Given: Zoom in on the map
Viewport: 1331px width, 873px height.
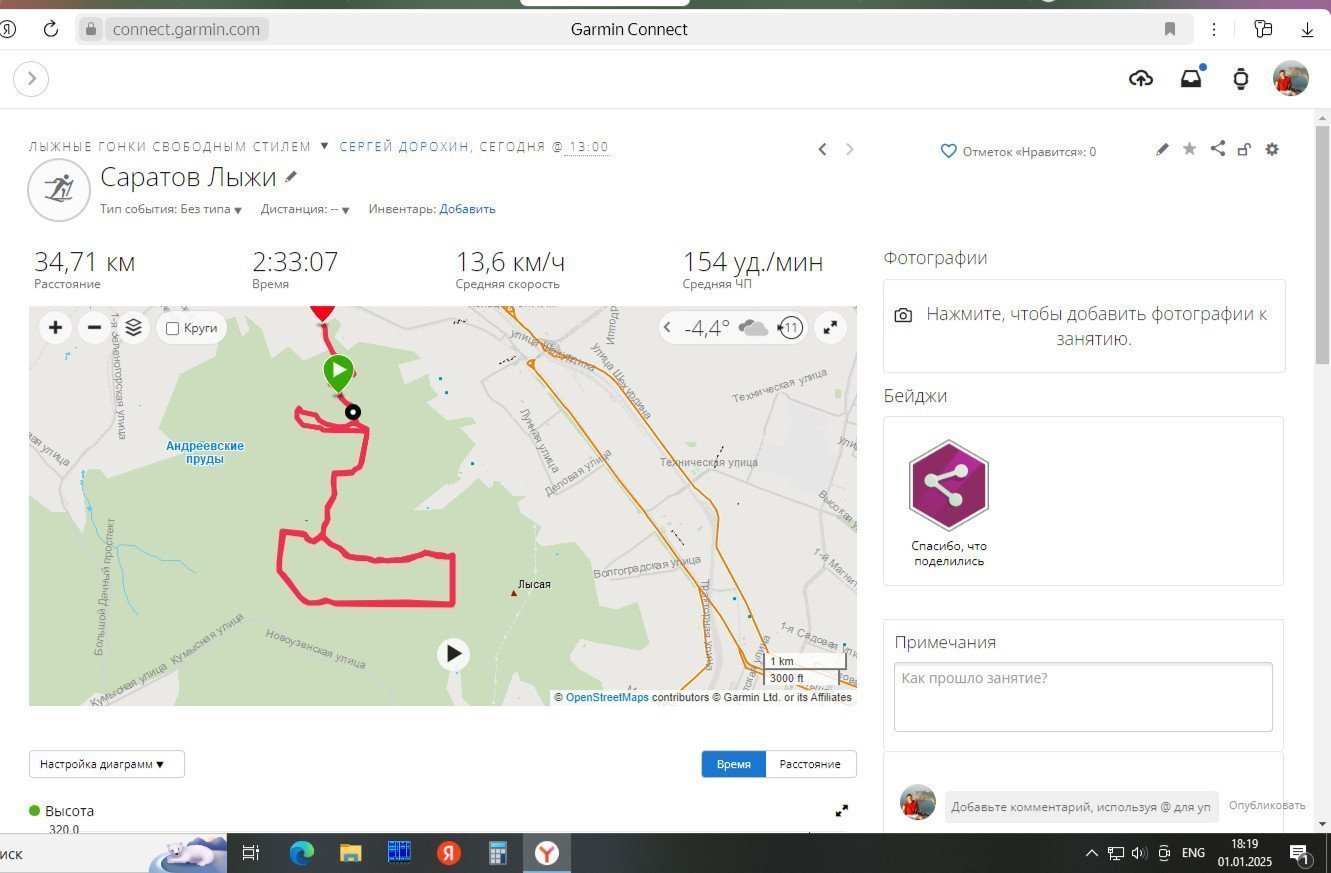Looking at the screenshot, I should point(55,327).
